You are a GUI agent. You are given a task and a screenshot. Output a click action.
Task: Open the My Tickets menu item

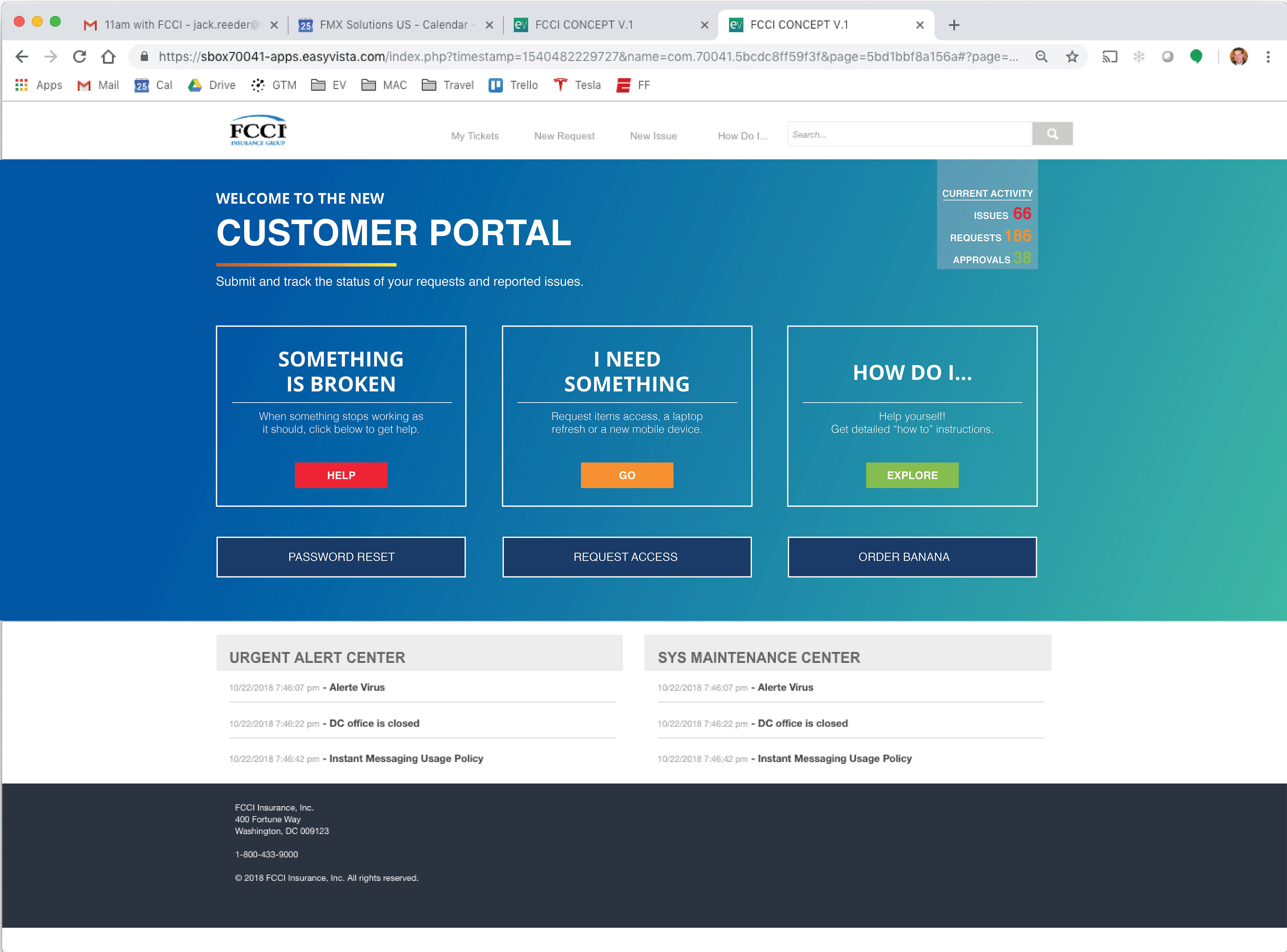[x=475, y=136]
